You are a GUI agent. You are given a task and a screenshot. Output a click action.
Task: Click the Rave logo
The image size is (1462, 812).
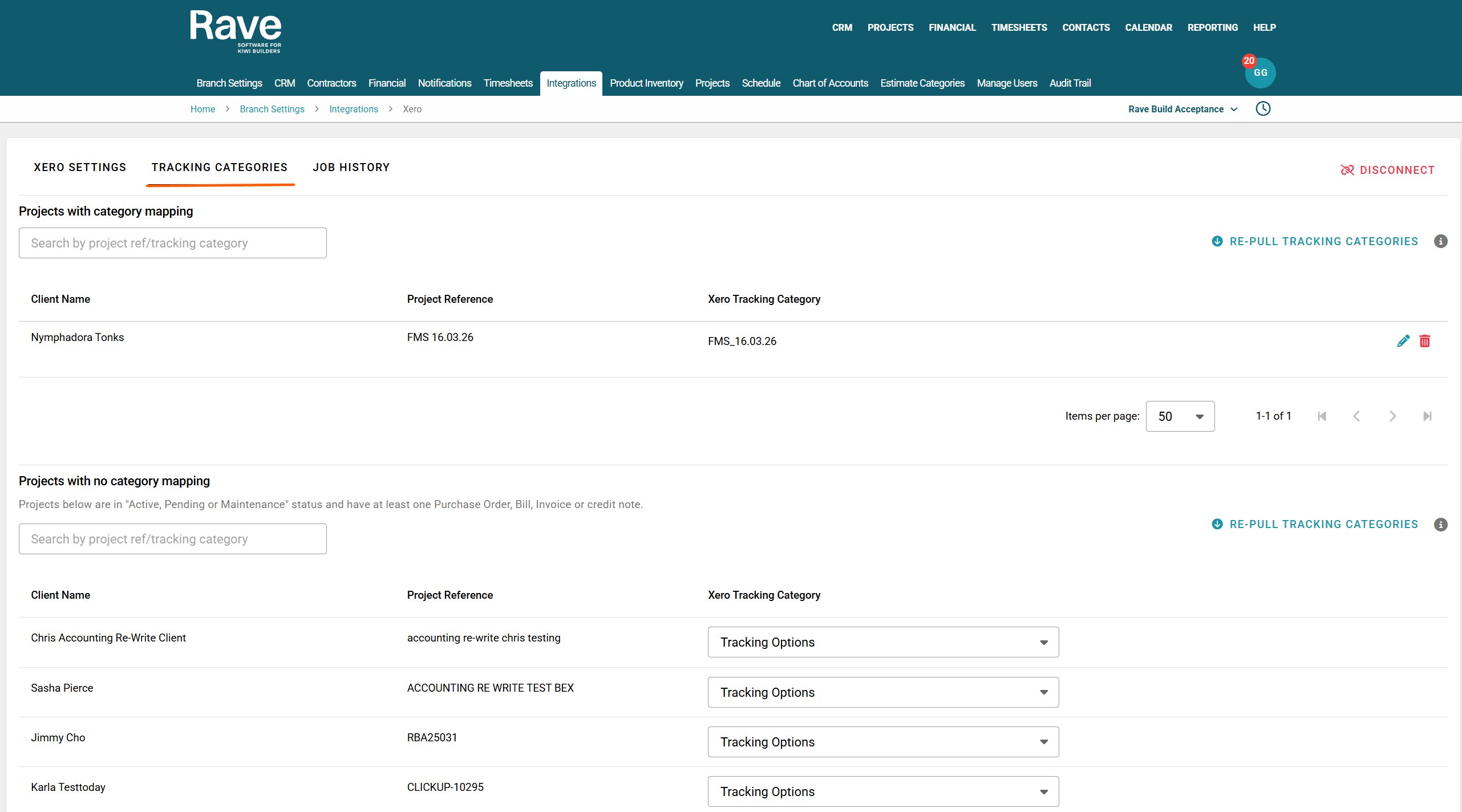point(236,32)
